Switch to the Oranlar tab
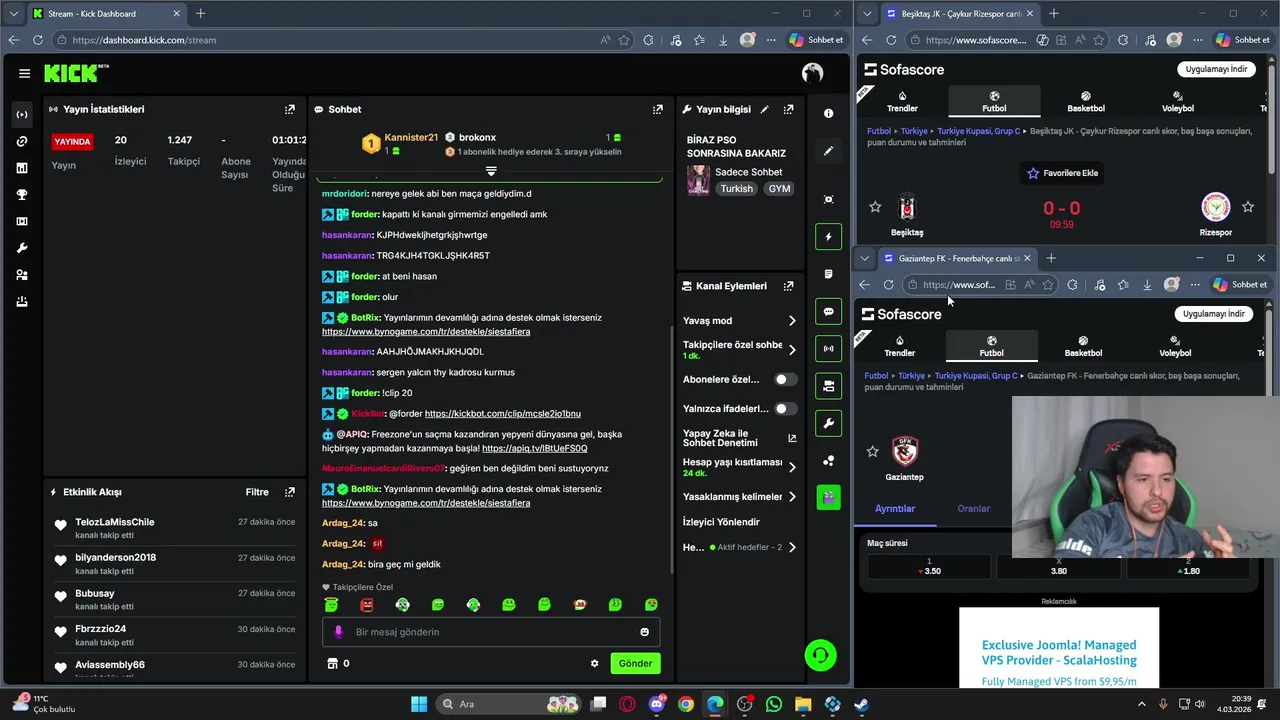This screenshot has width=1280, height=720. tap(973, 509)
